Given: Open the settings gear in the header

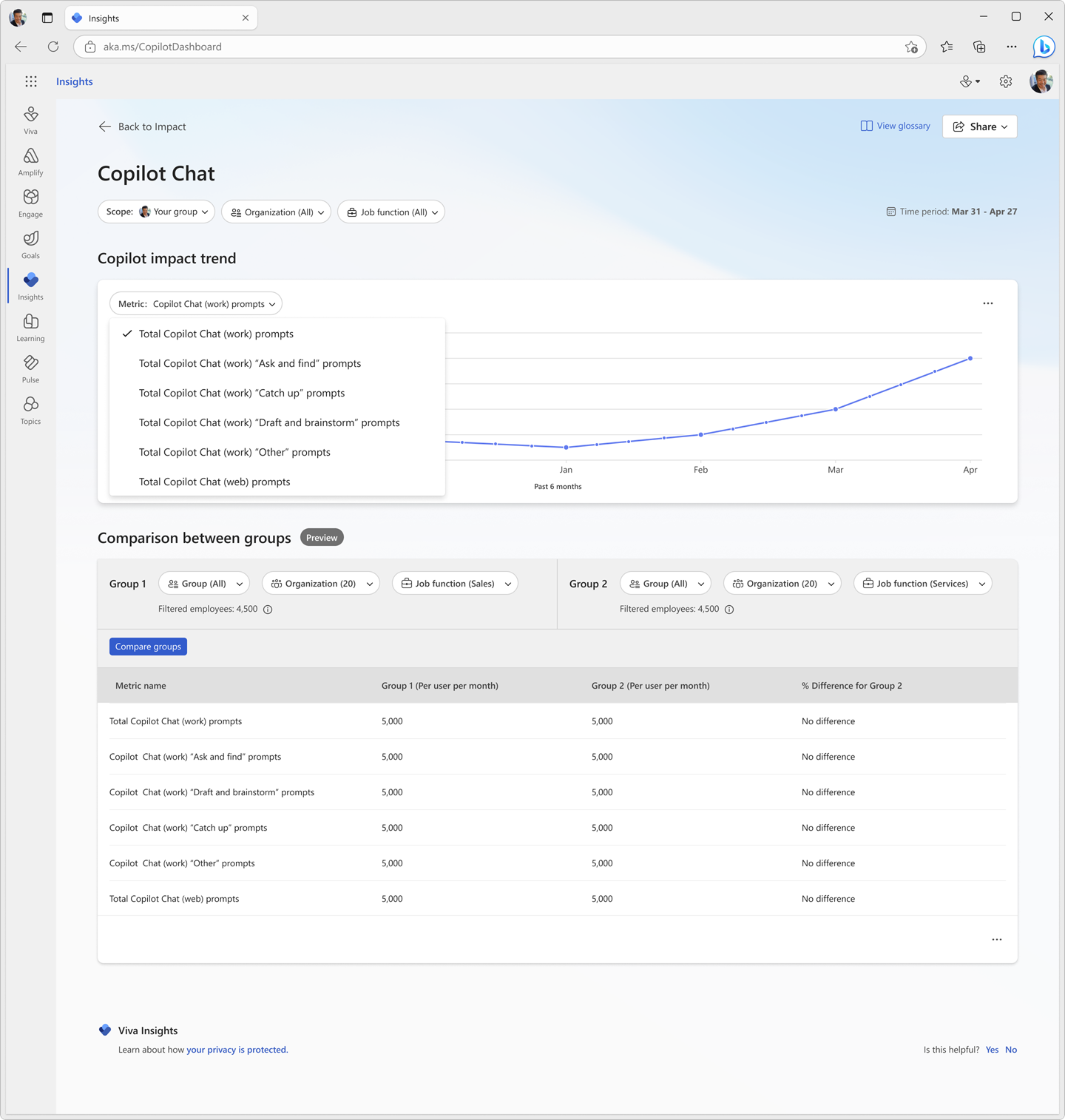Looking at the screenshot, I should pos(1005,81).
